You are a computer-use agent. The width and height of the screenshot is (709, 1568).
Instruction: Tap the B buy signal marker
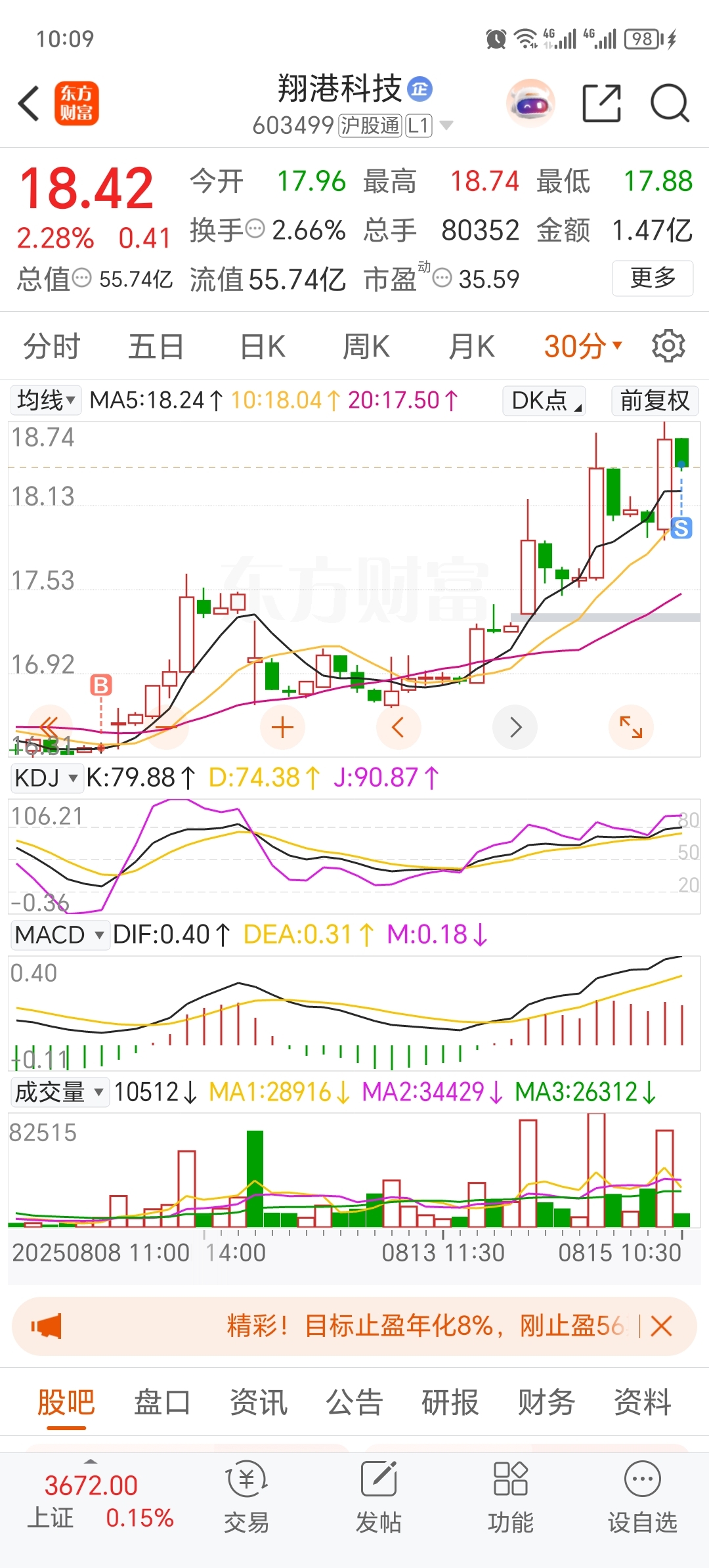pyautogui.click(x=101, y=686)
